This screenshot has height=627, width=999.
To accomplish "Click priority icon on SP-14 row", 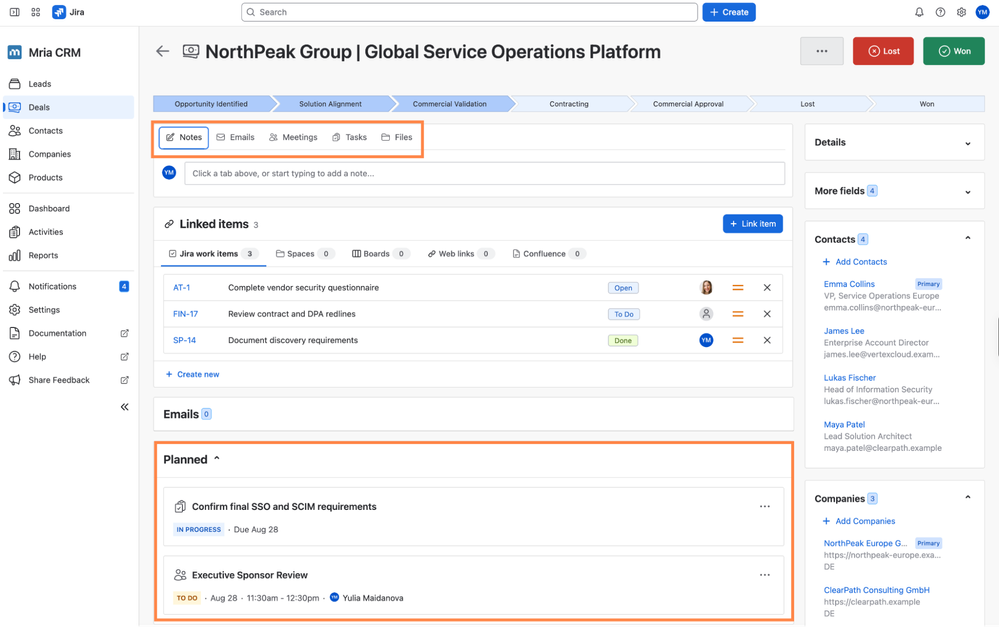I will click(738, 340).
